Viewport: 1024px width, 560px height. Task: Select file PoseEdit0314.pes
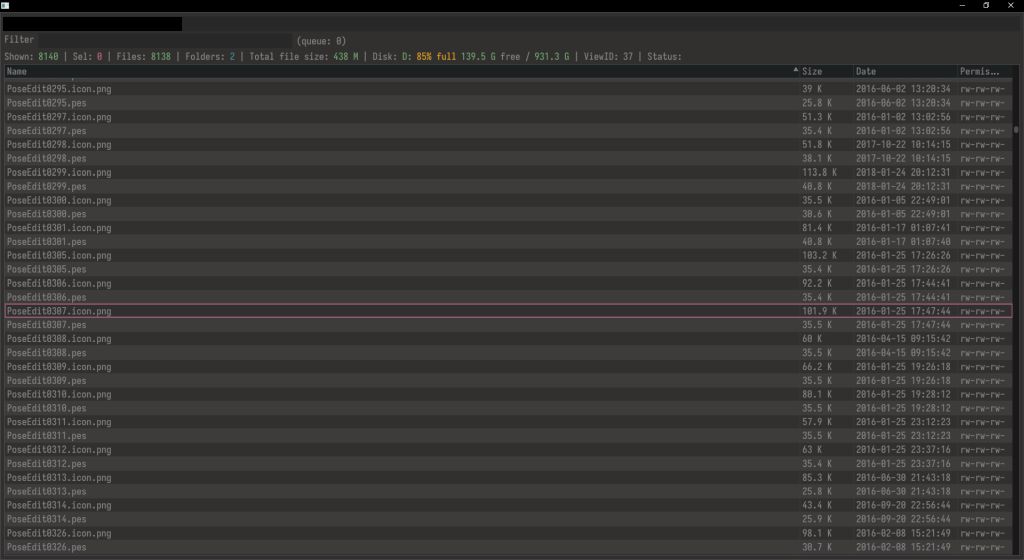[x=508, y=520]
